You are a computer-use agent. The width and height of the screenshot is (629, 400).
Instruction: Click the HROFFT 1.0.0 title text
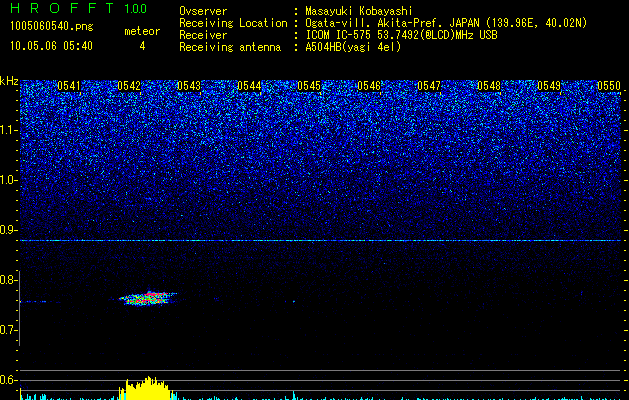click(x=78, y=8)
